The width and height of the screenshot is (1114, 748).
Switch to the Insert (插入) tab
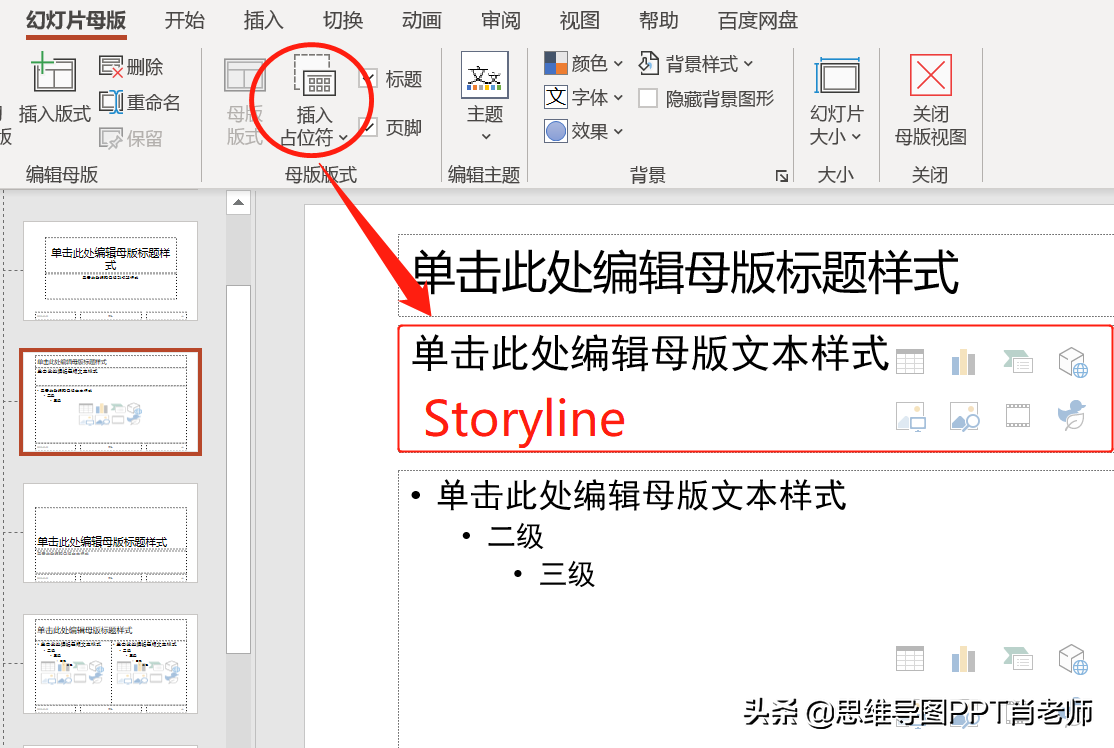[264, 21]
